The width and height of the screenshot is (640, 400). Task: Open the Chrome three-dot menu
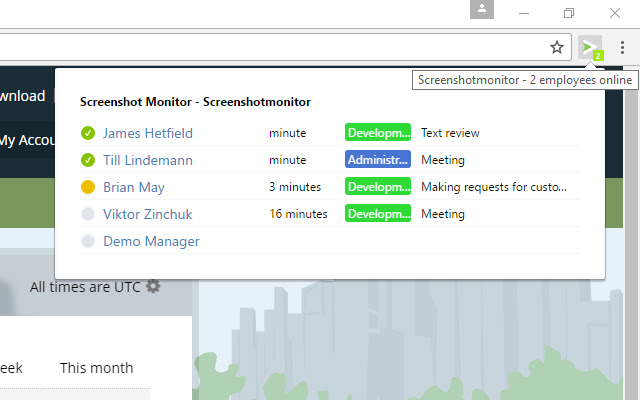(x=622, y=47)
